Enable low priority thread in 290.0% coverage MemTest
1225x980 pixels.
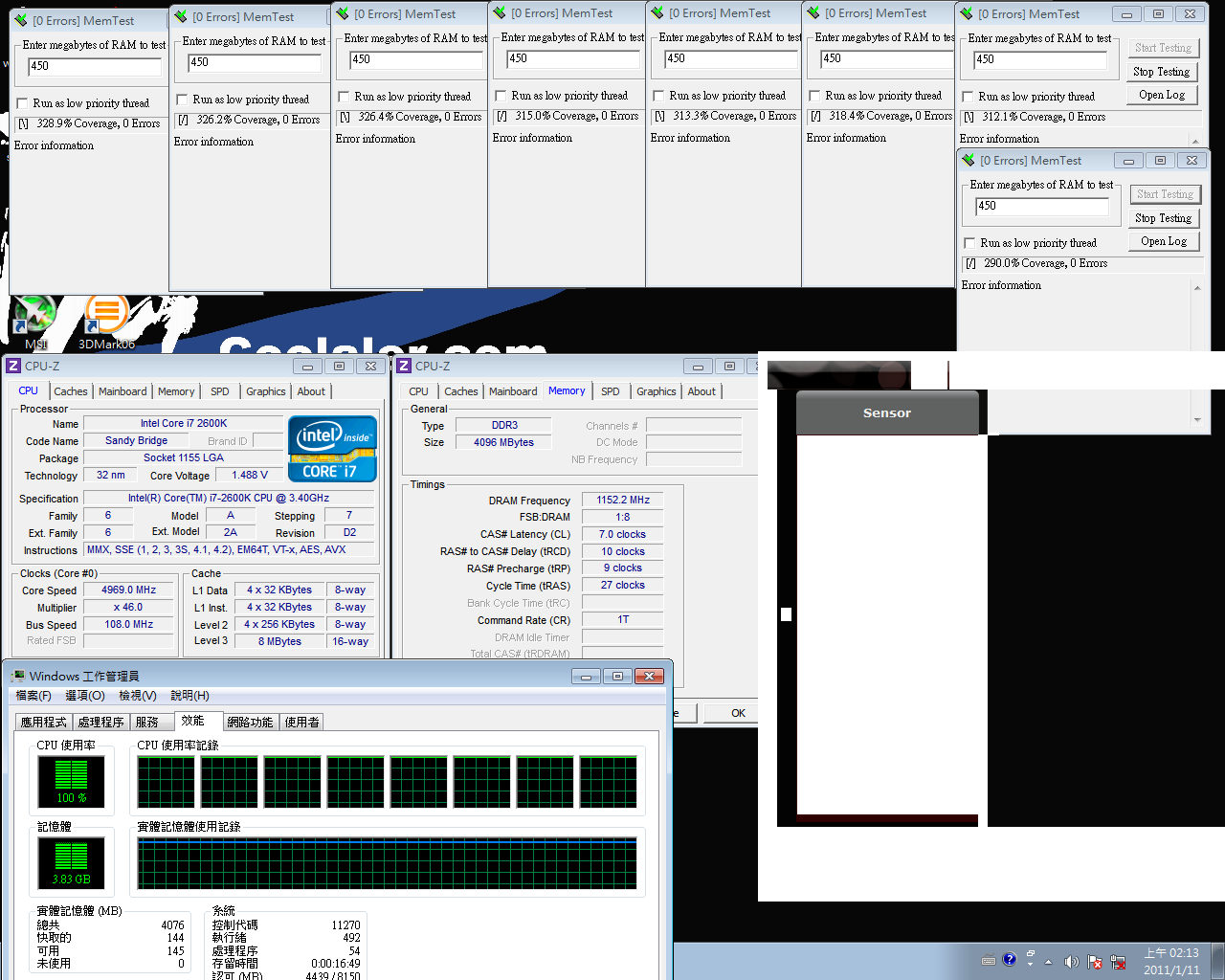pyautogui.click(x=969, y=243)
